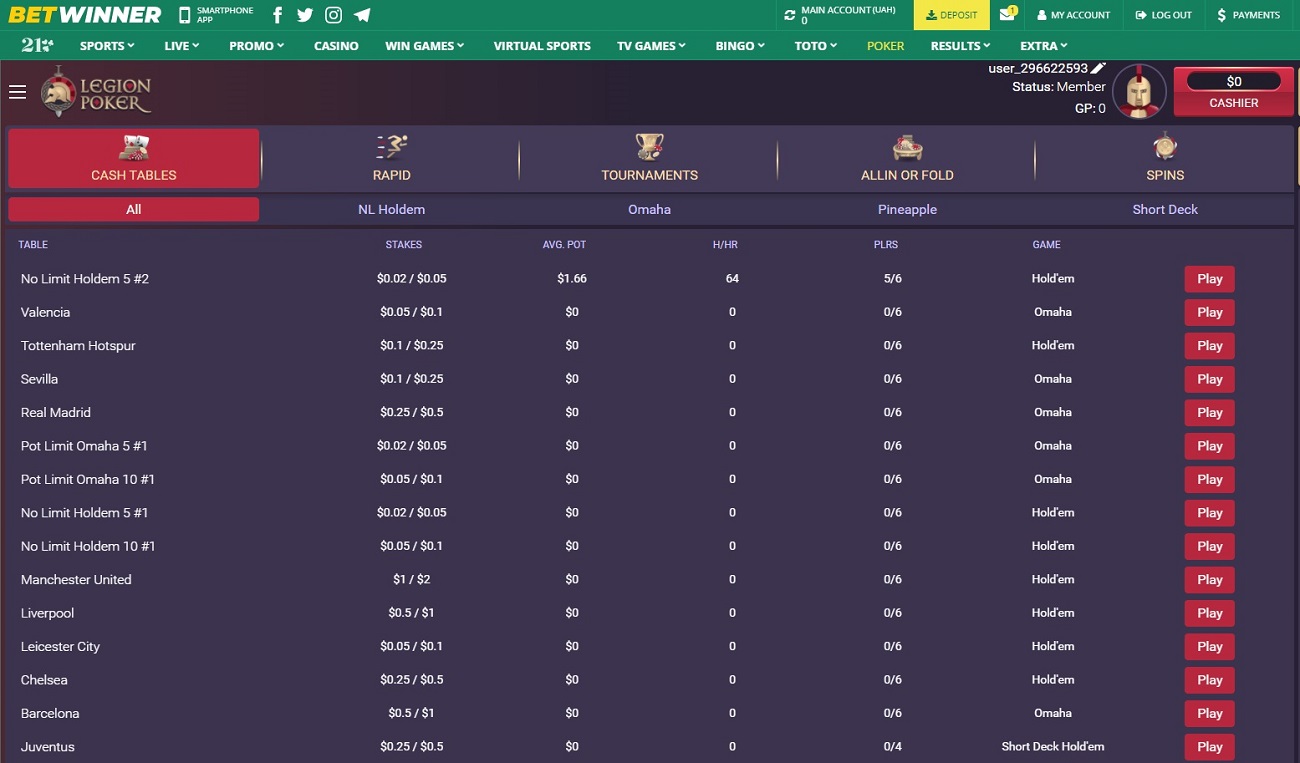
Task: Open My Account
Action: tap(1074, 15)
